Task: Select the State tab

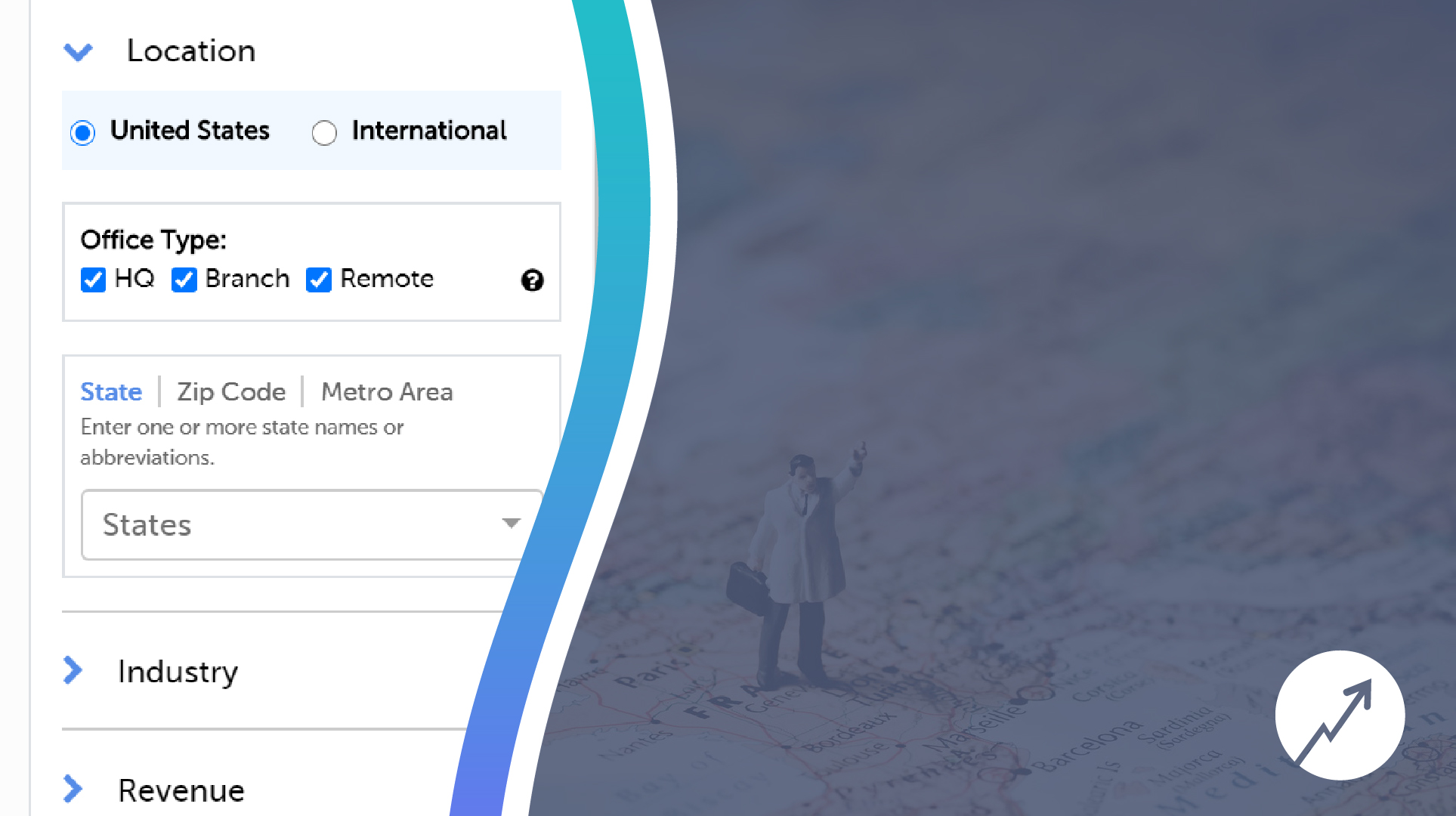Action: [111, 391]
